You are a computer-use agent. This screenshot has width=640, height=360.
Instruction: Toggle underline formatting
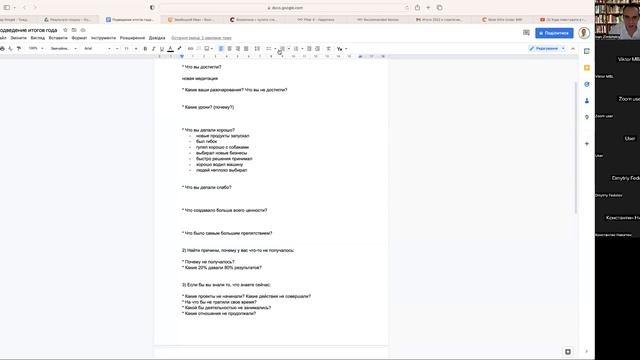(x=162, y=49)
